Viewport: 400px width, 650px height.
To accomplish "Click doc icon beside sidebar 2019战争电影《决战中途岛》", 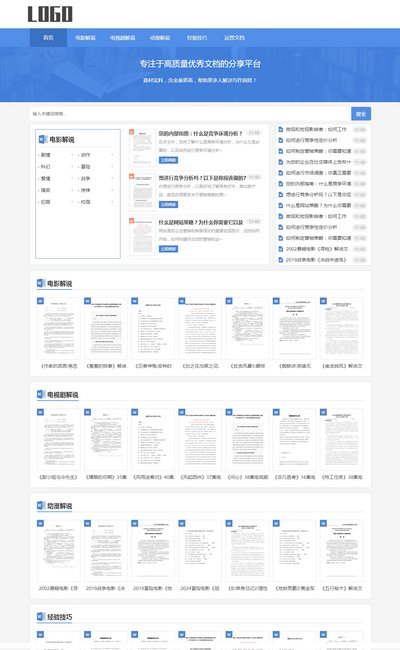I will pos(281,260).
